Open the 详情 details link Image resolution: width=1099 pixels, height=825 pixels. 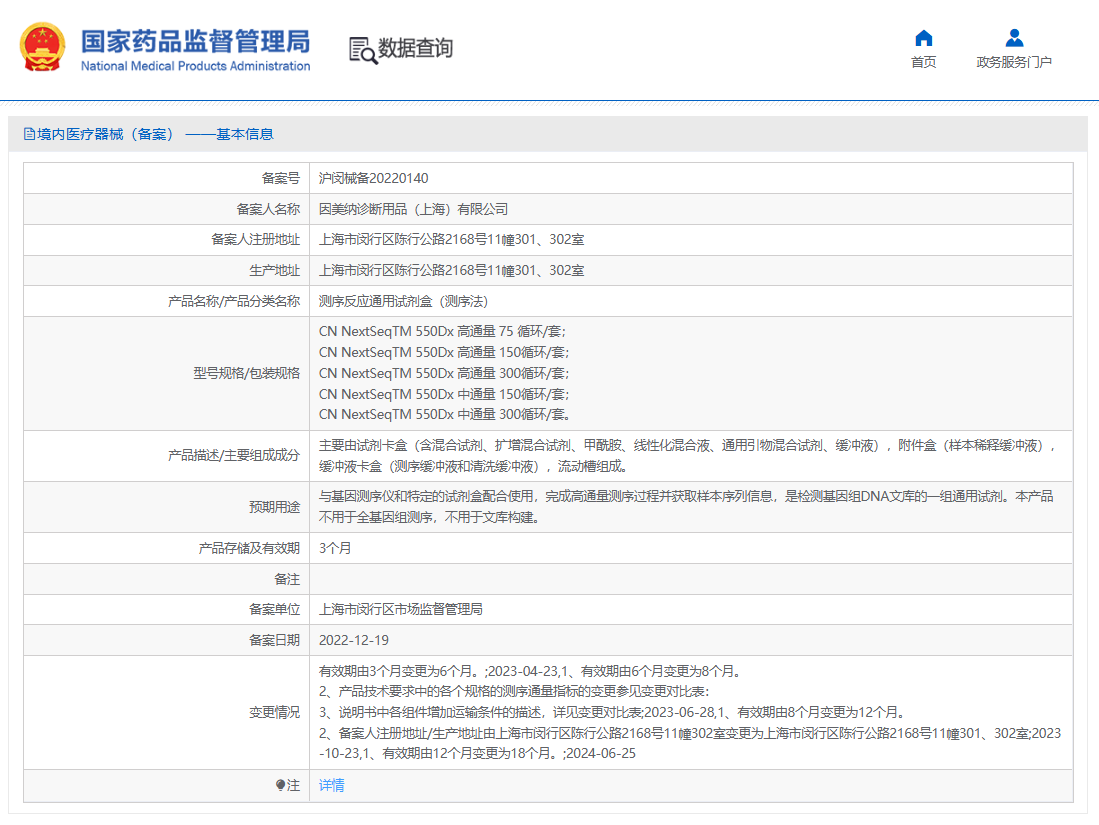pos(332,785)
